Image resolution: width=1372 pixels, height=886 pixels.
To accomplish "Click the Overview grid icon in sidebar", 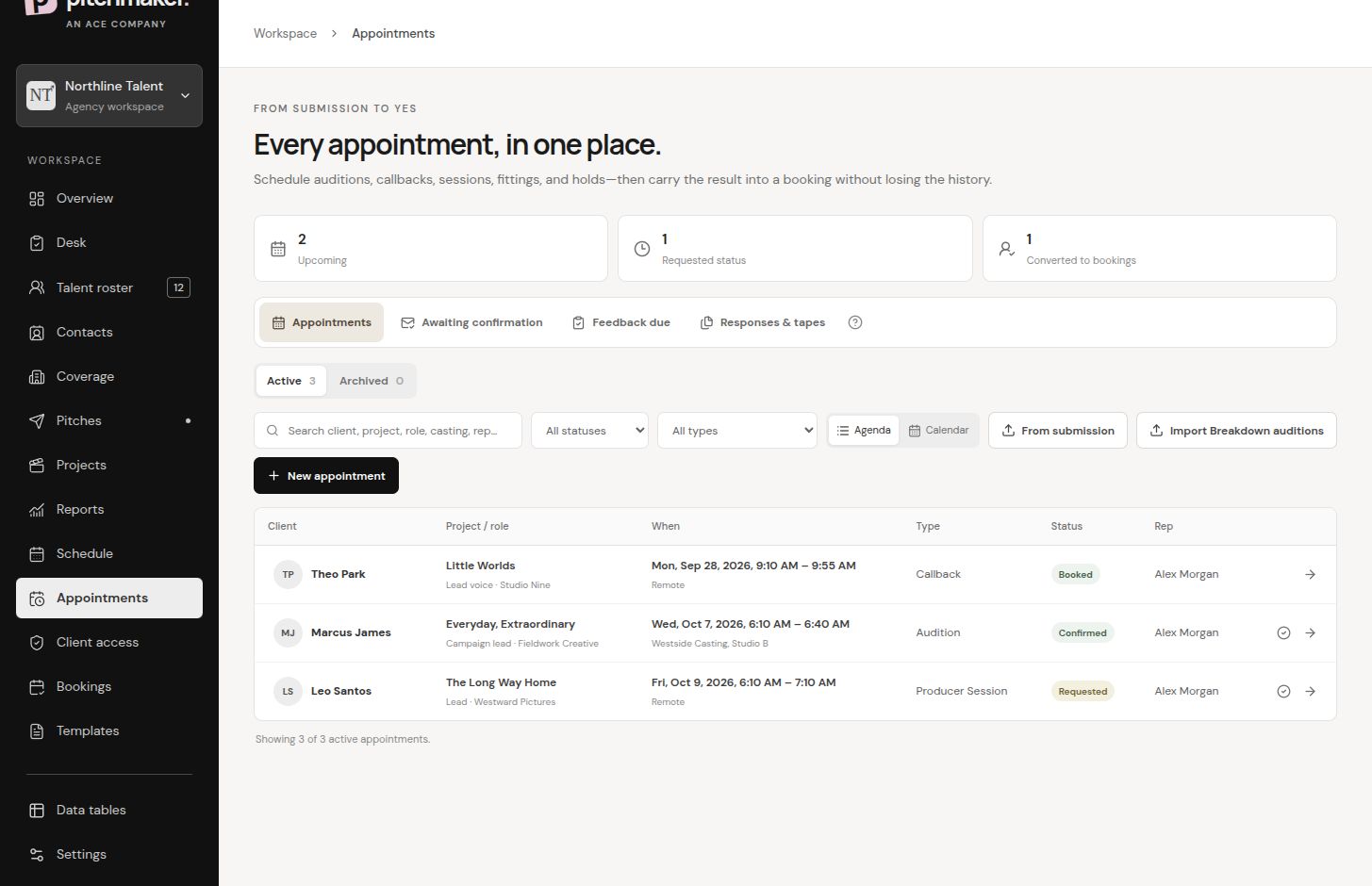I will (37, 198).
